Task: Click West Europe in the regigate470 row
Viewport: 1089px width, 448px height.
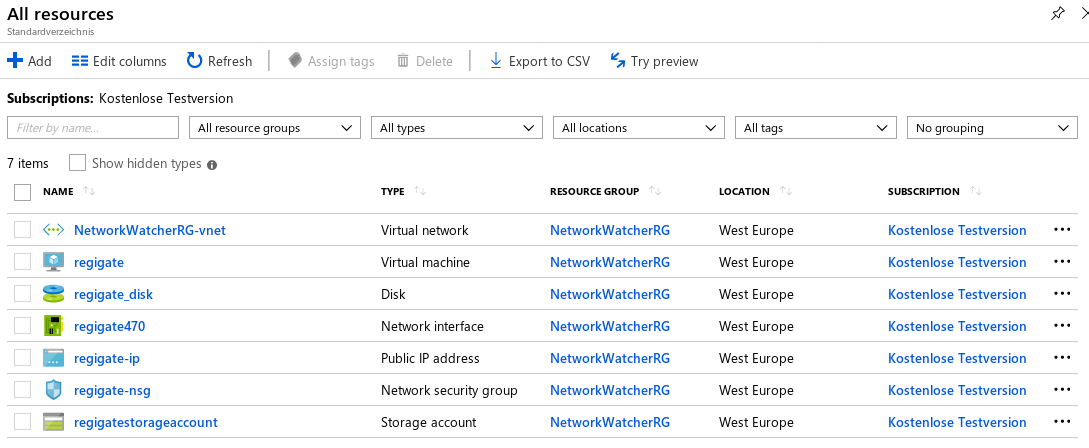Action: pos(756,326)
